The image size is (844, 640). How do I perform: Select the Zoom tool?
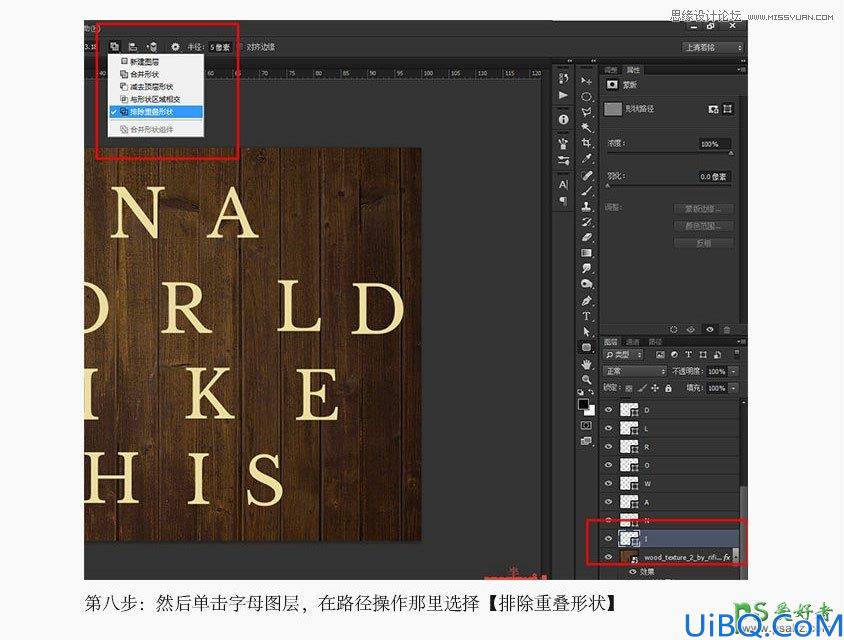tap(586, 379)
